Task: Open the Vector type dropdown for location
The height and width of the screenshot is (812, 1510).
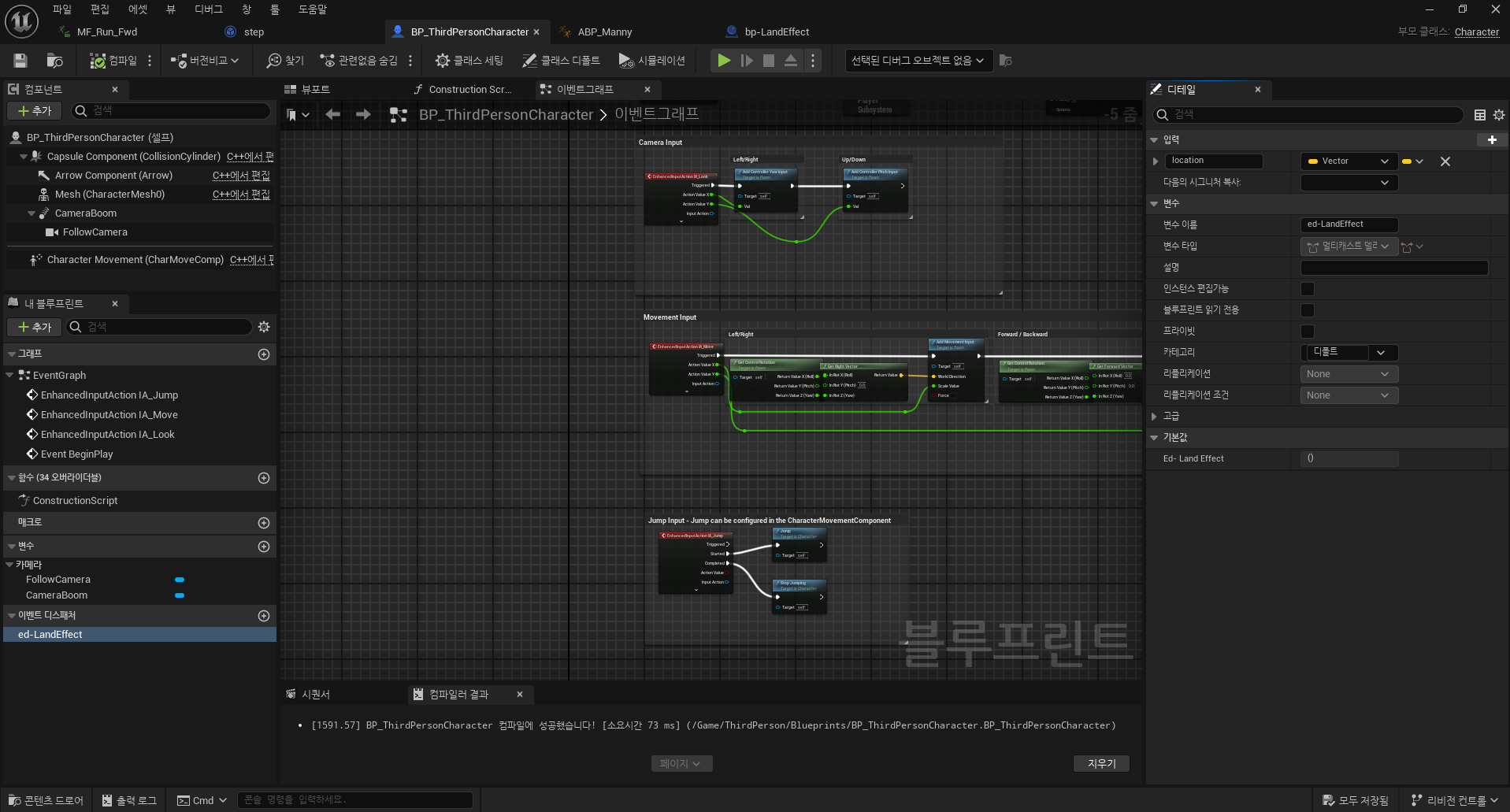Action: (1349, 161)
